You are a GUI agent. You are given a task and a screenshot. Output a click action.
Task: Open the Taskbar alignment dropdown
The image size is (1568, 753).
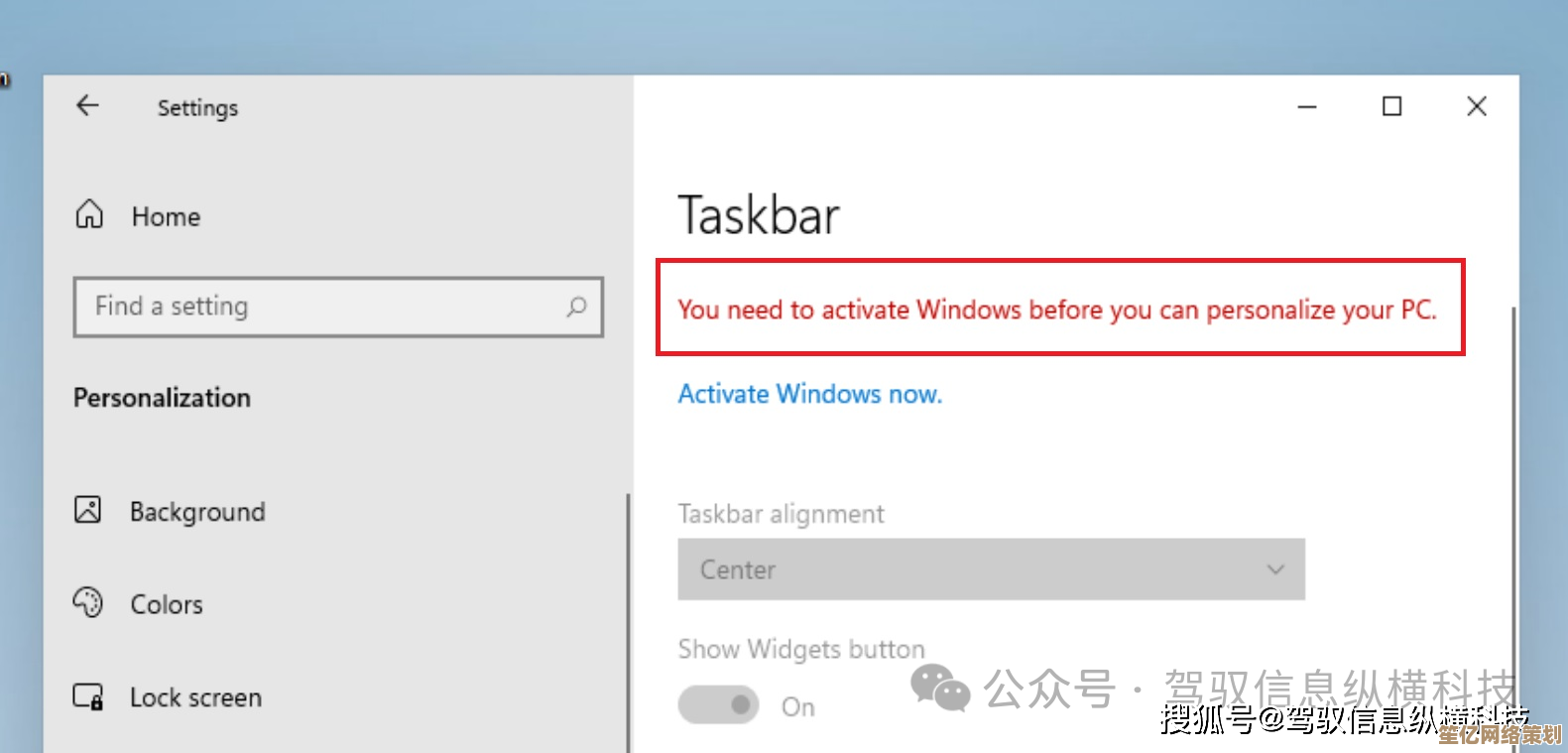pyautogui.click(x=991, y=569)
